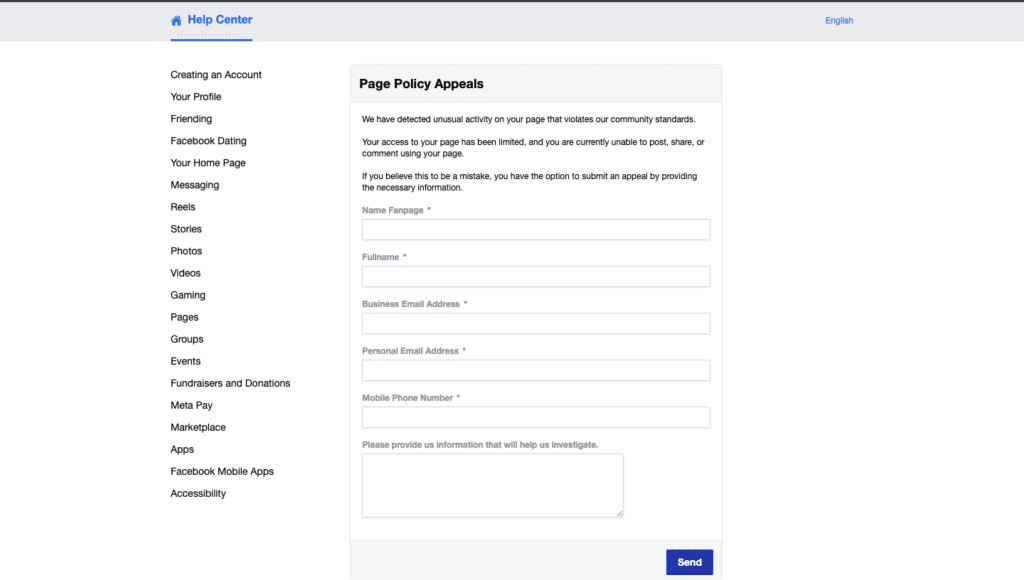Viewport: 1024px width, 580px height.
Task: Open Your Home Page topic
Action: click(x=208, y=163)
